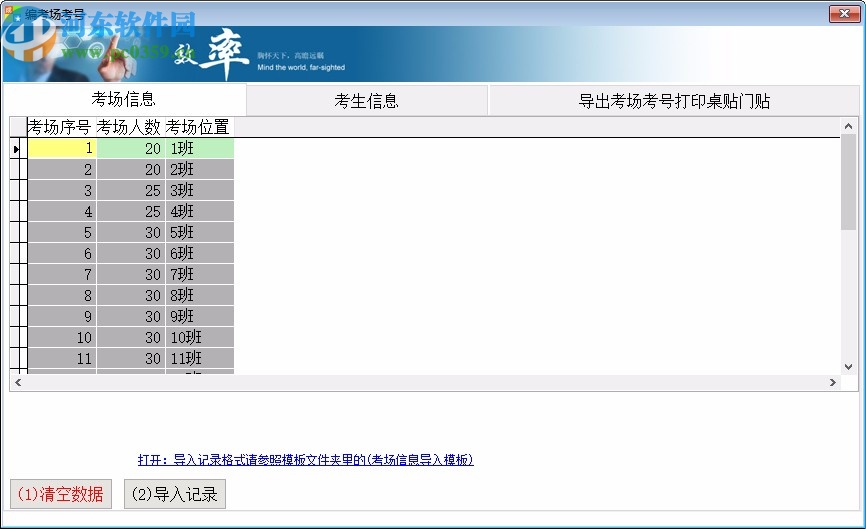Image resolution: width=866 pixels, height=529 pixels.
Task: Close the 编考场考号 window
Action: tap(844, 14)
